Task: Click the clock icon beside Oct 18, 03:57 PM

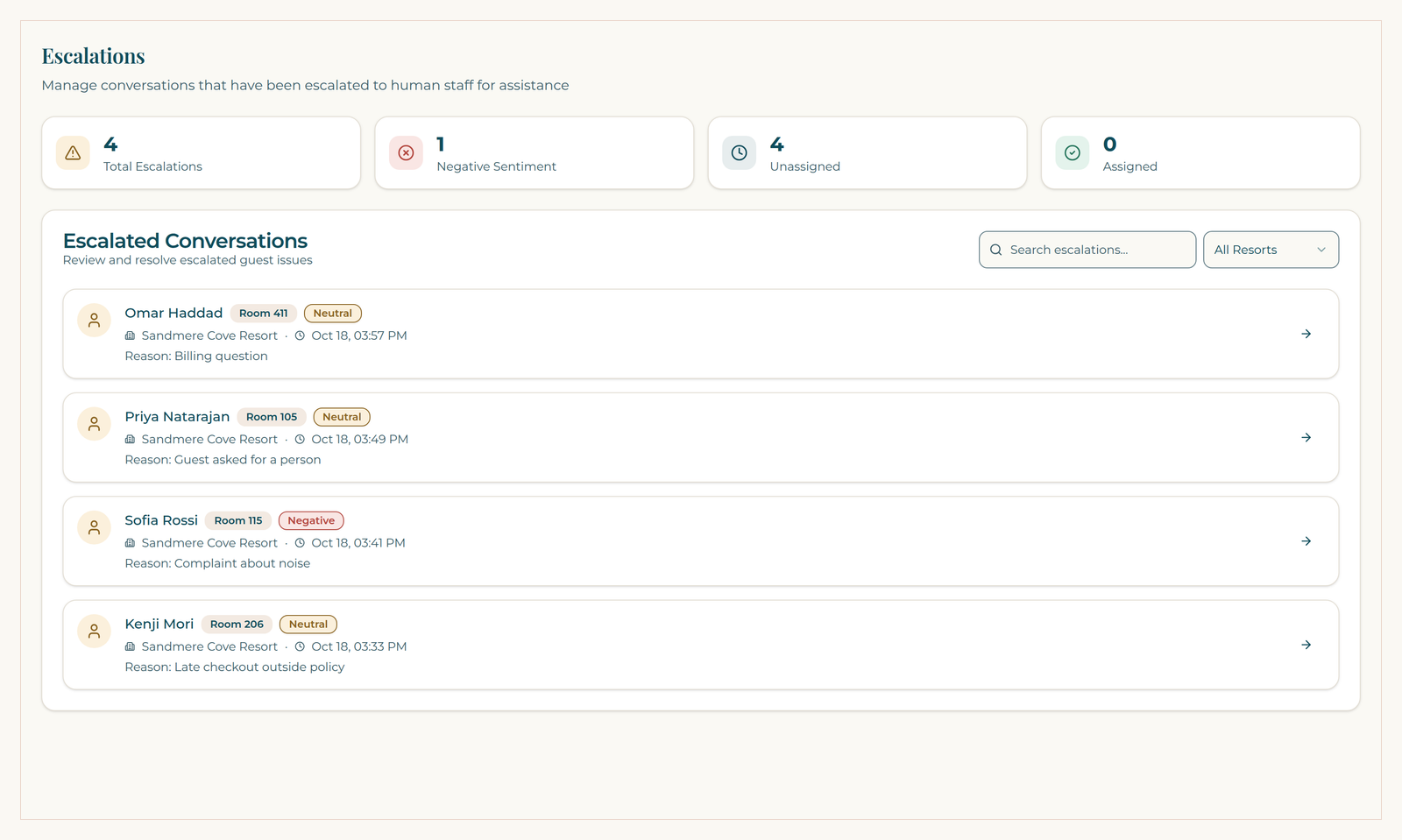Action: [300, 335]
